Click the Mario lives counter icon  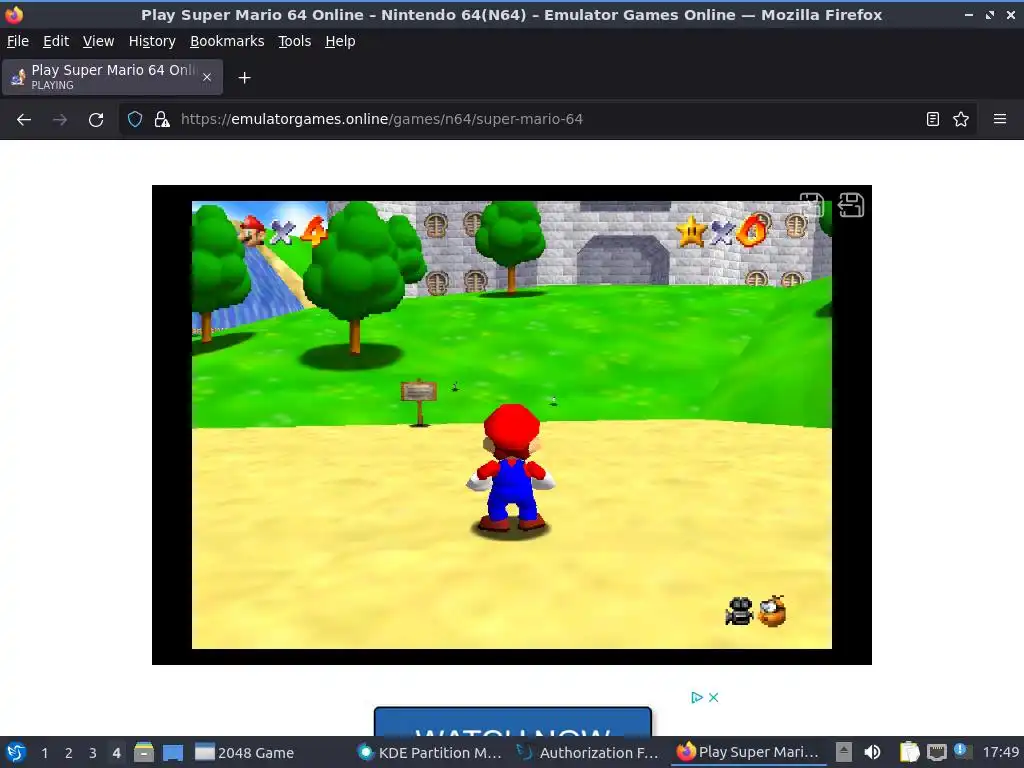pyautogui.click(x=252, y=231)
